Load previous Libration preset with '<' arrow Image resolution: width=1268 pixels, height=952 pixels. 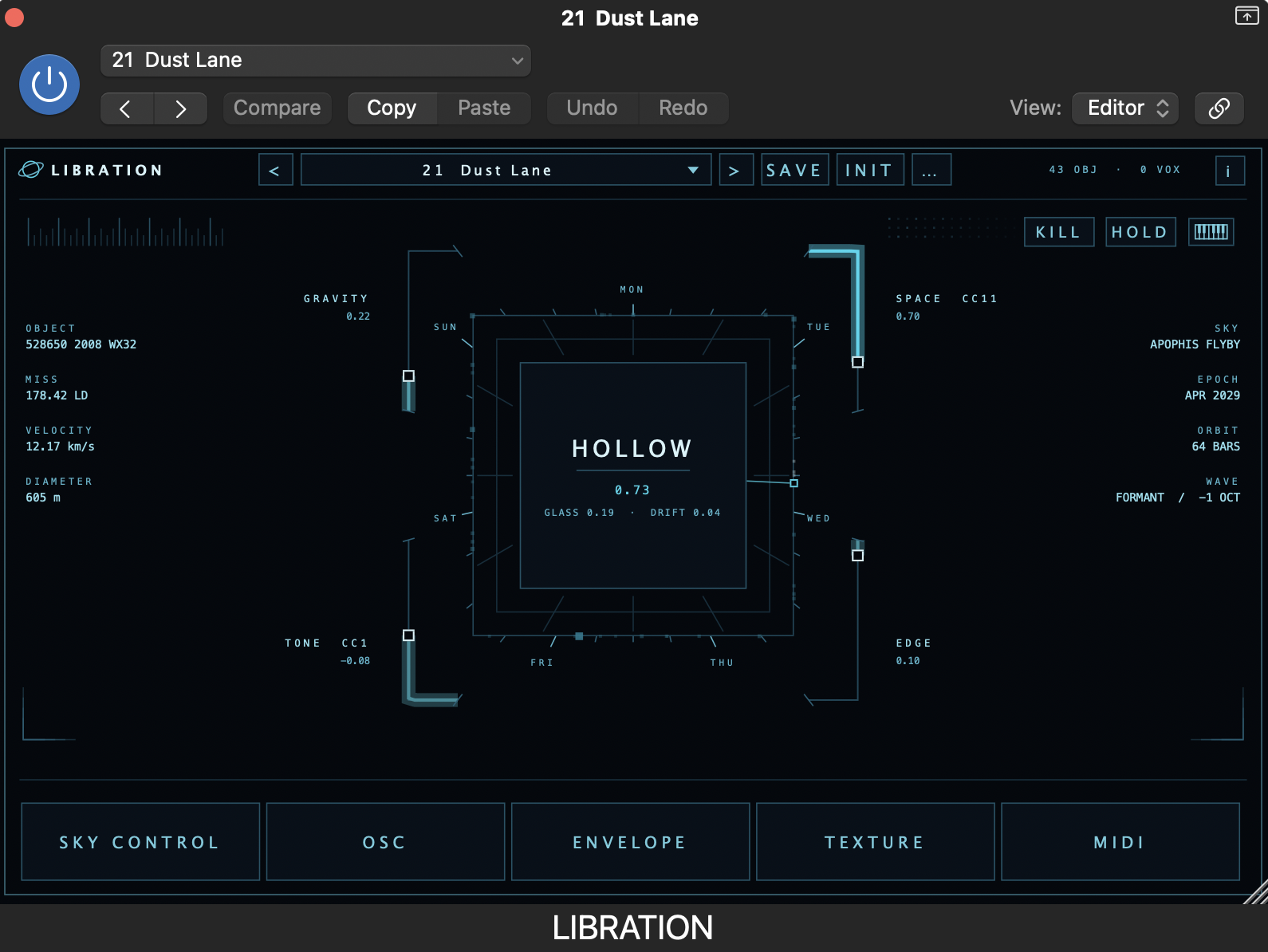(275, 170)
